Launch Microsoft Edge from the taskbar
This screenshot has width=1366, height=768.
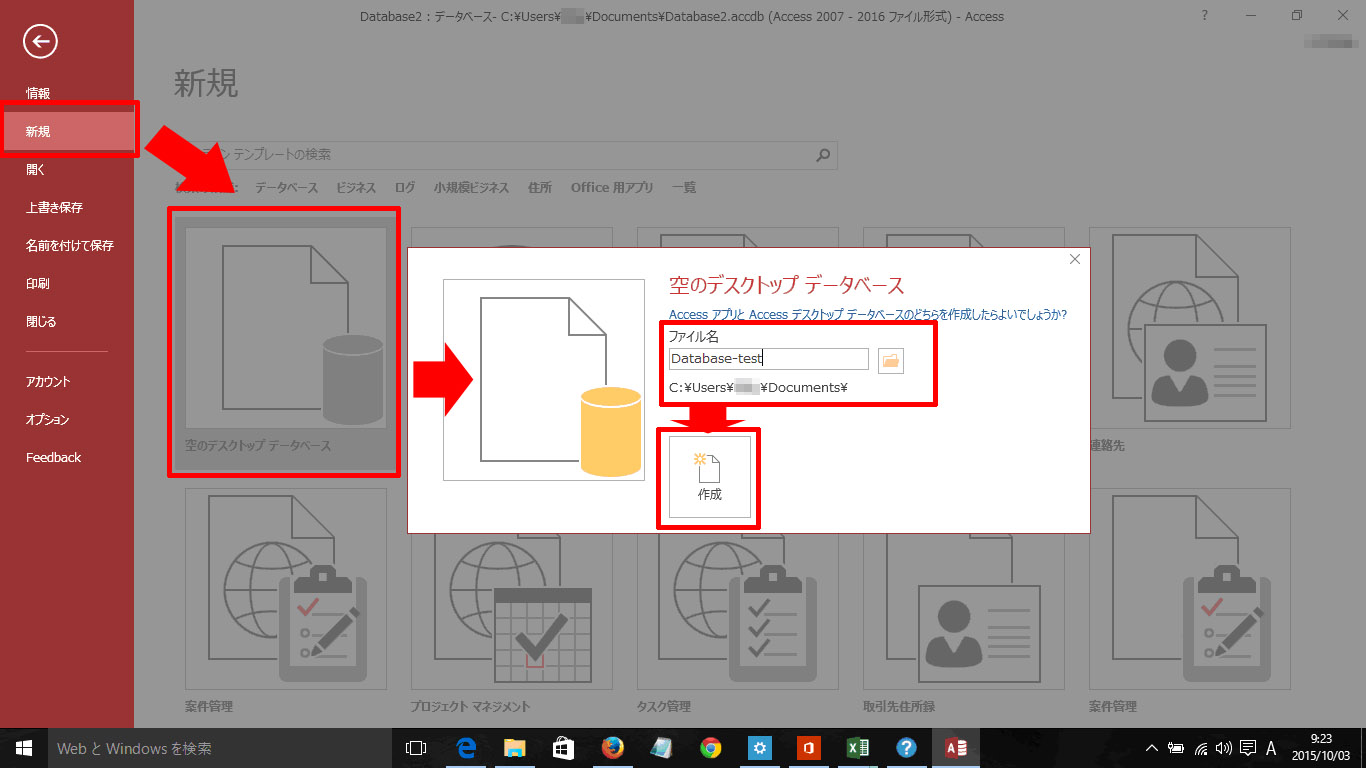465,748
